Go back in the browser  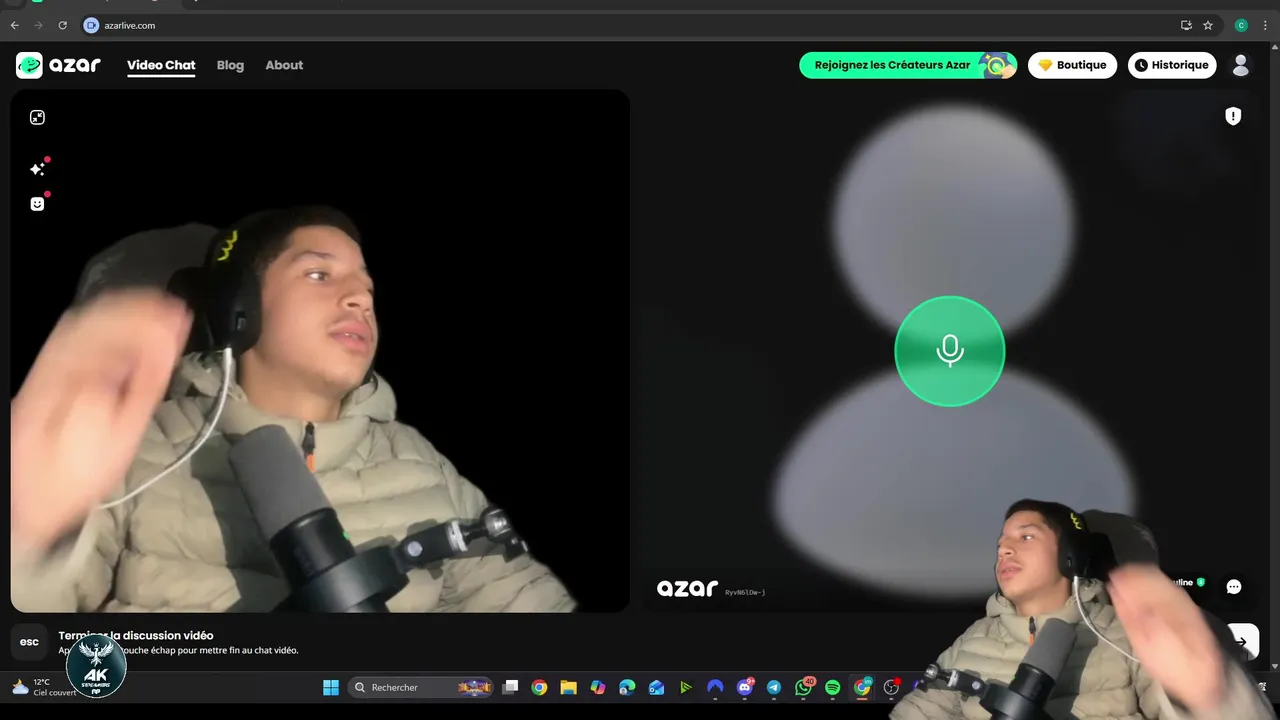pos(14,25)
